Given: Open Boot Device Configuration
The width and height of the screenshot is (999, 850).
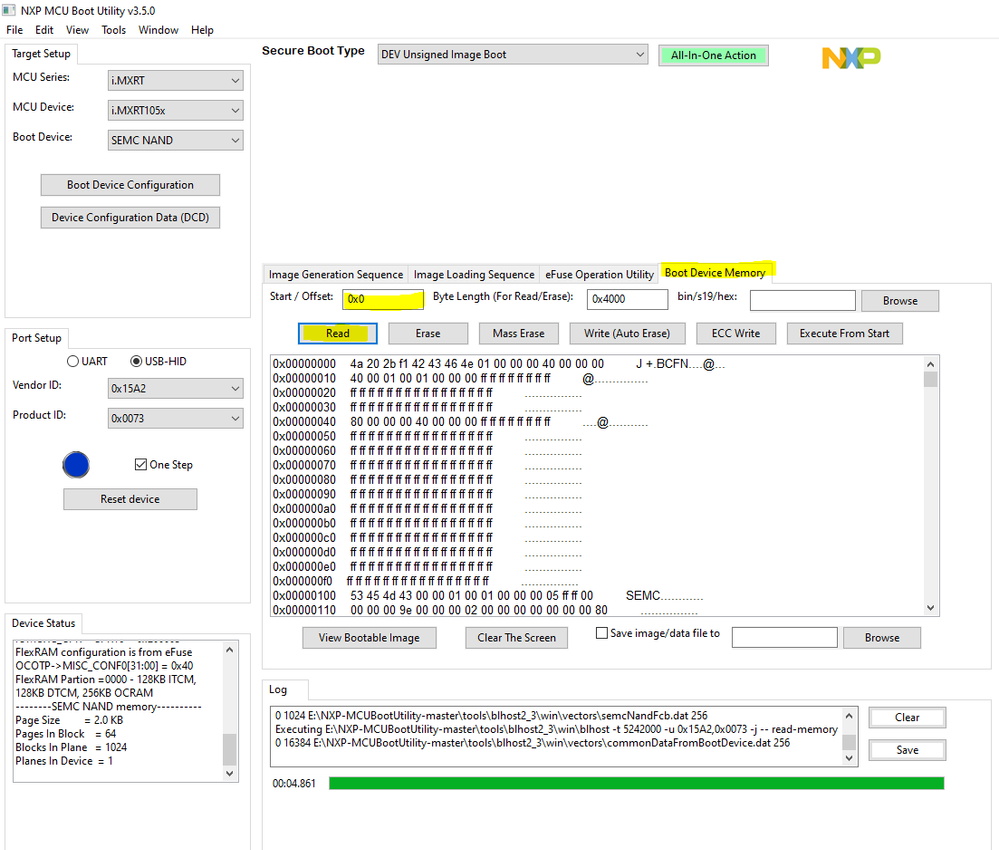Looking at the screenshot, I should point(130,185).
